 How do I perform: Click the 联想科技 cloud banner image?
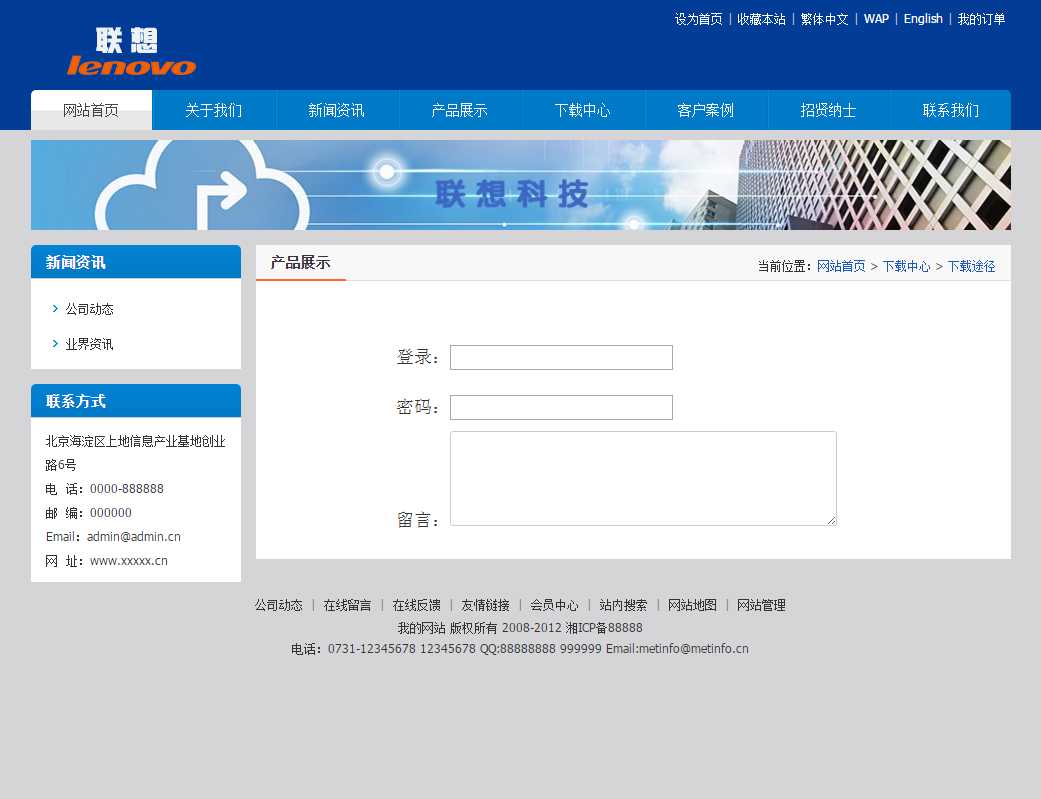[520, 185]
